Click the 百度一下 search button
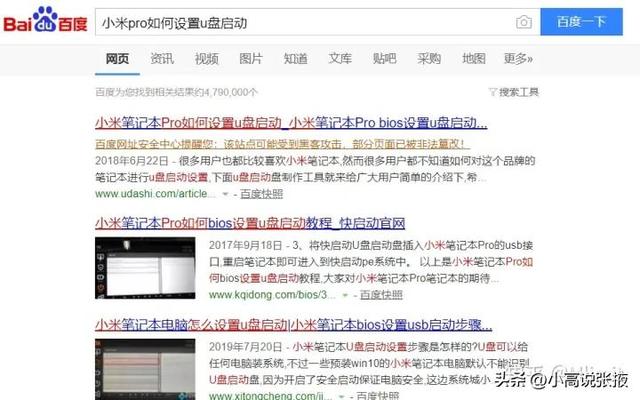640x400 pixels. click(581, 22)
